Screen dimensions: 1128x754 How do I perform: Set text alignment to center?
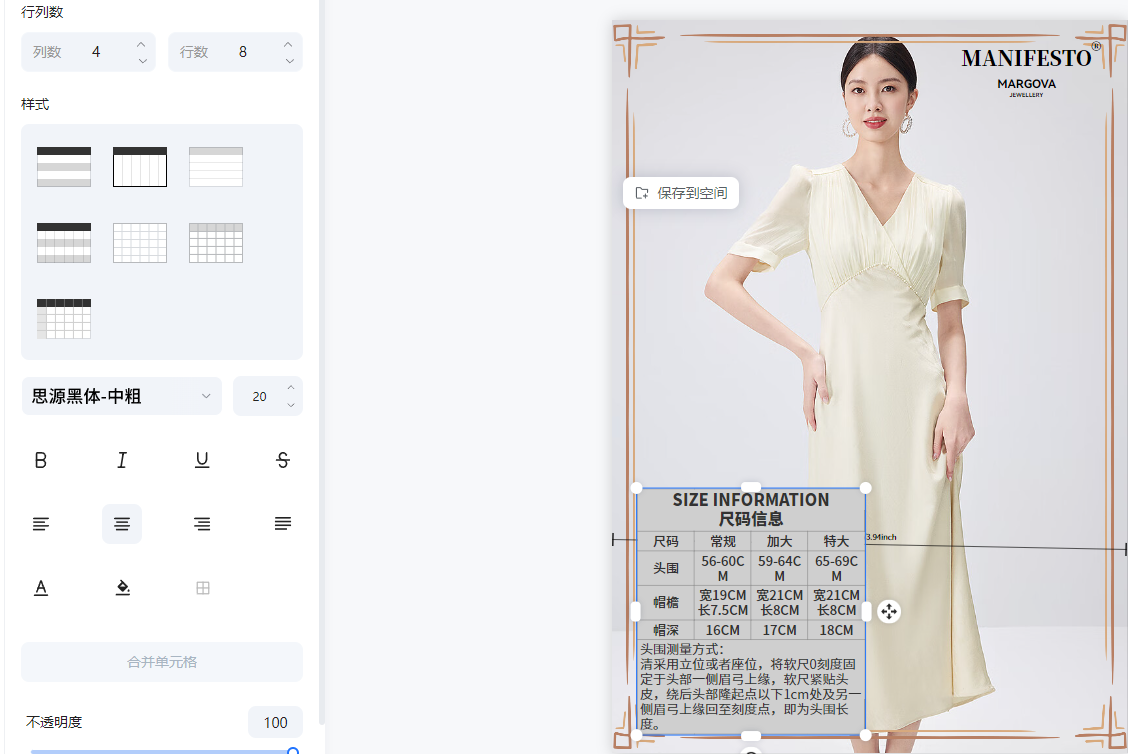[x=122, y=524]
